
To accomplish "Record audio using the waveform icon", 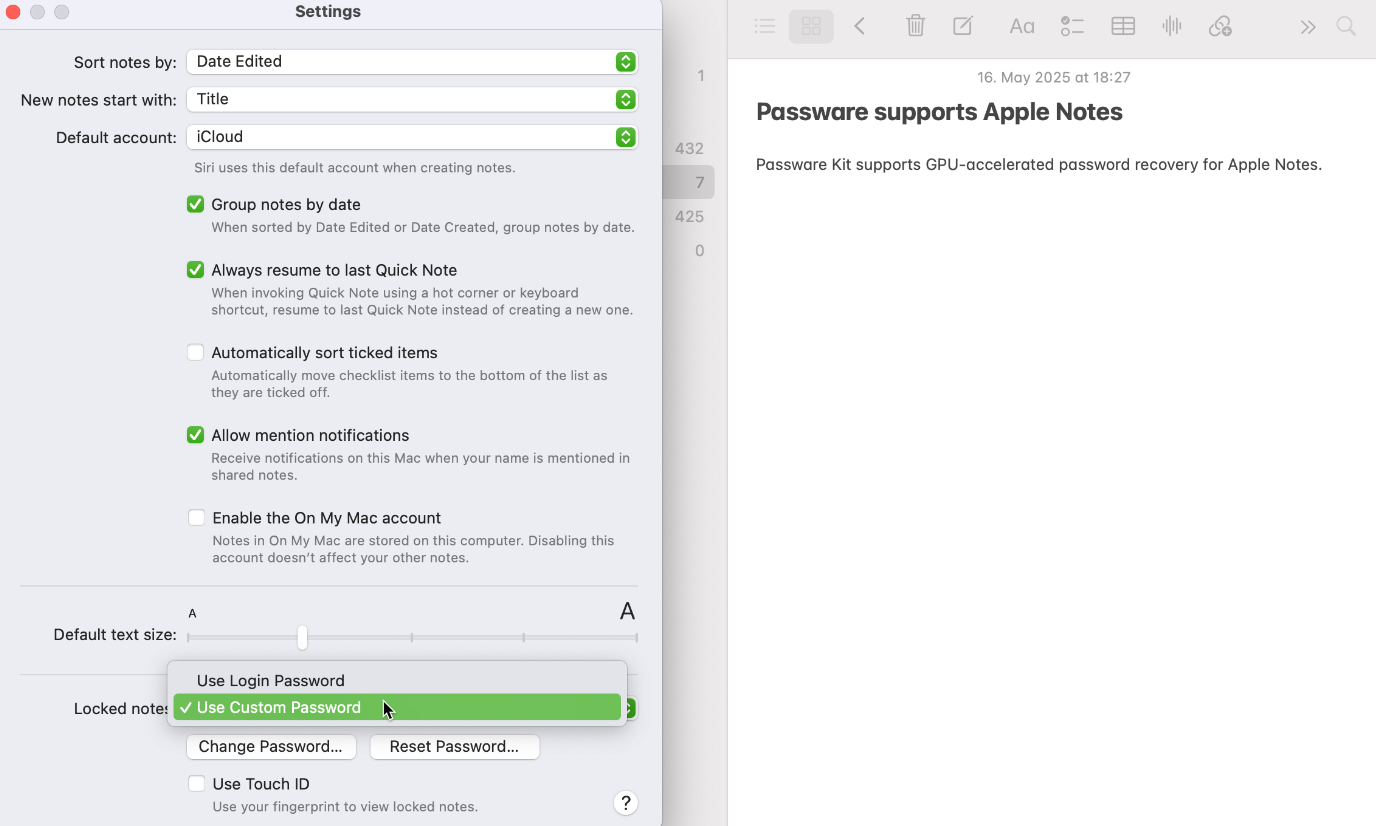I will tap(1171, 27).
